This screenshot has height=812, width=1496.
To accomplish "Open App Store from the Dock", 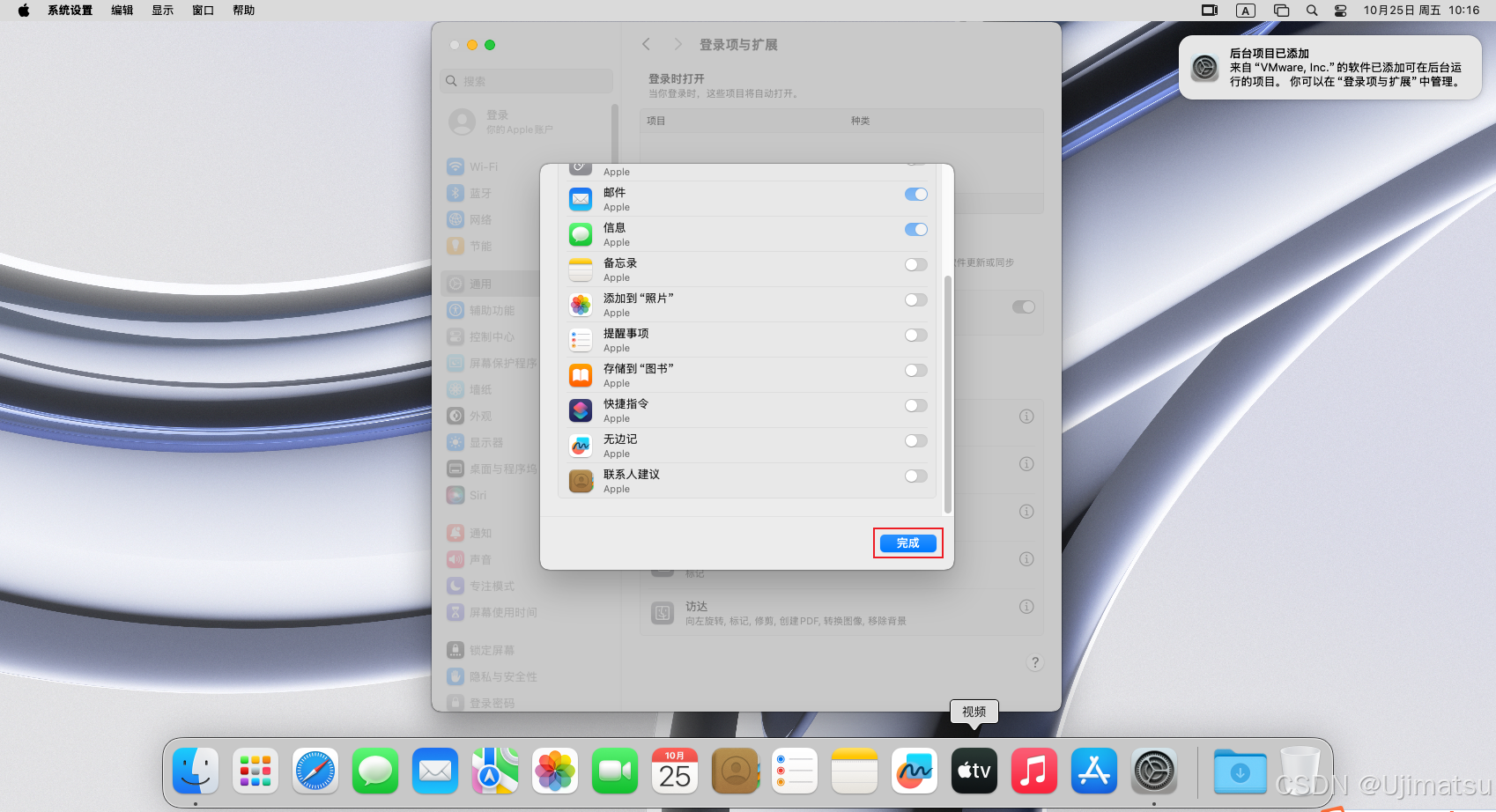I will pyautogui.click(x=1094, y=771).
